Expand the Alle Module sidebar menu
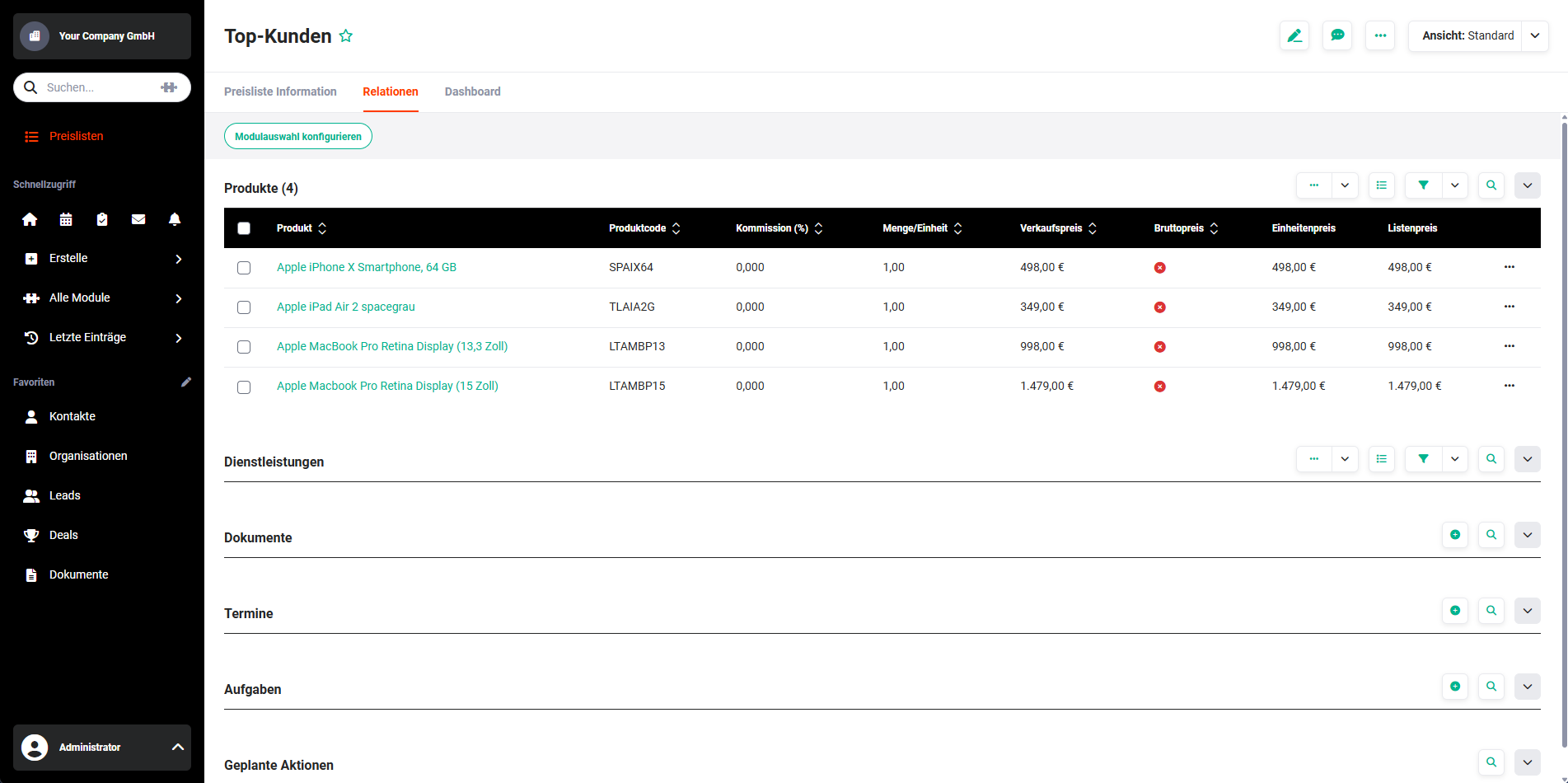 [x=102, y=298]
